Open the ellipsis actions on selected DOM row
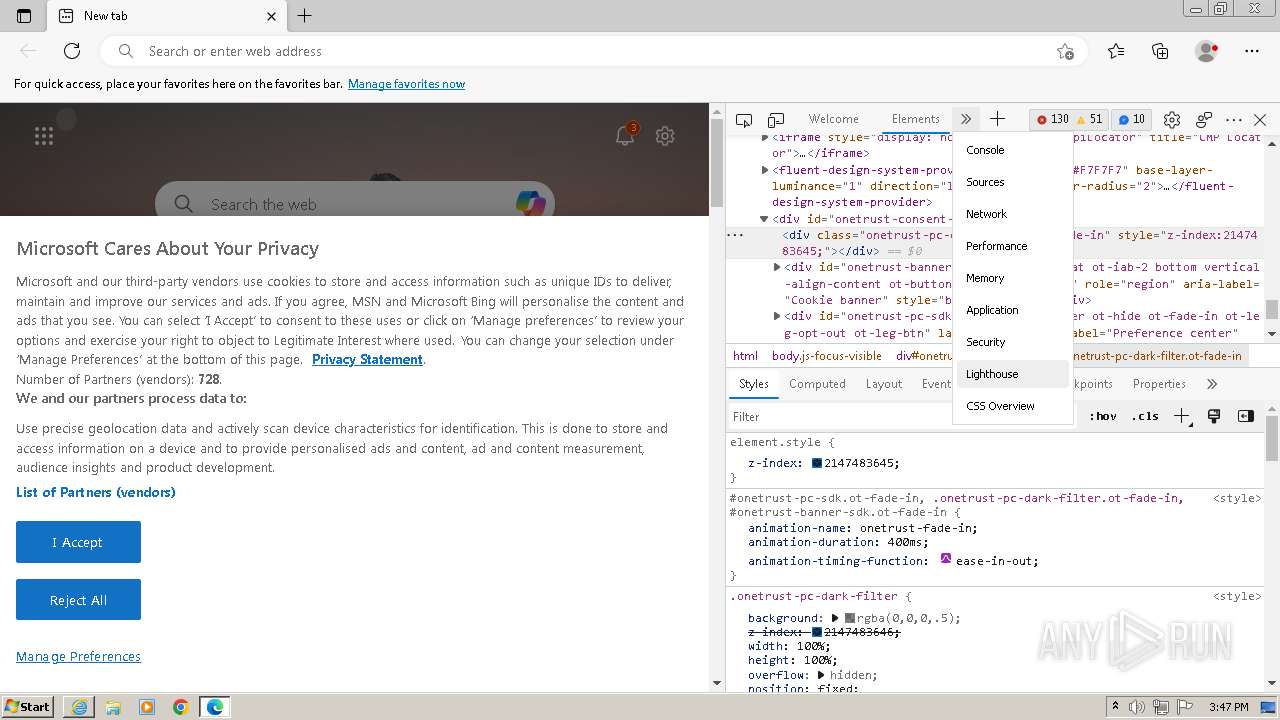Image resolution: width=1280 pixels, height=720 pixels. point(735,235)
